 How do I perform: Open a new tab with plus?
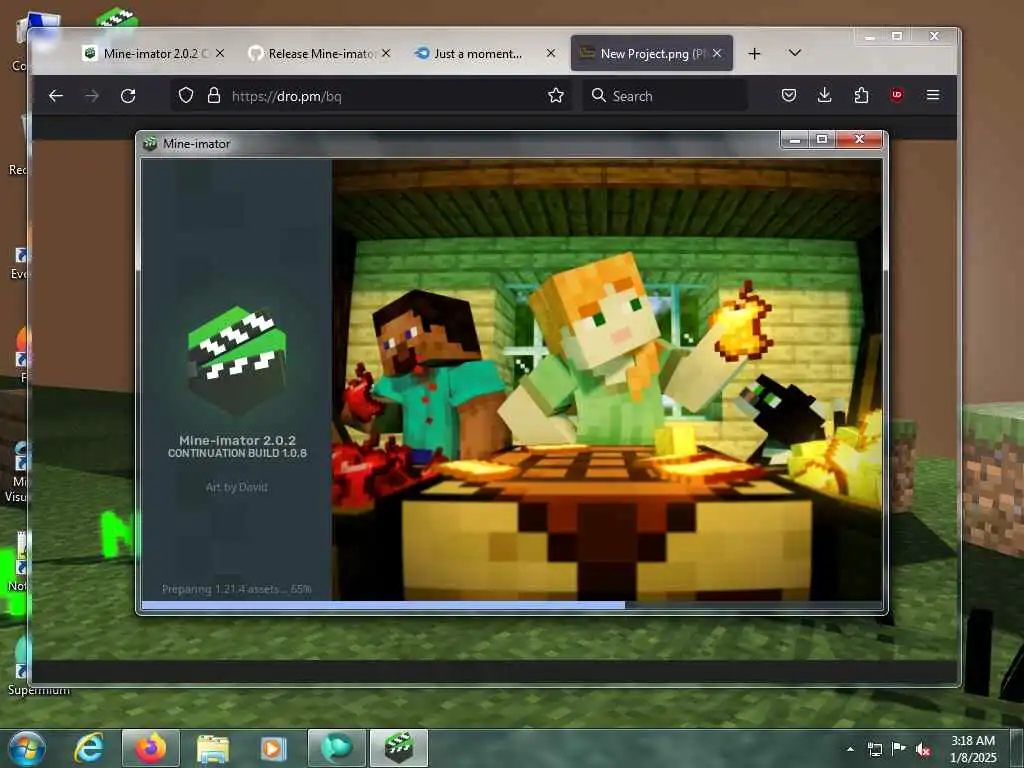754,54
